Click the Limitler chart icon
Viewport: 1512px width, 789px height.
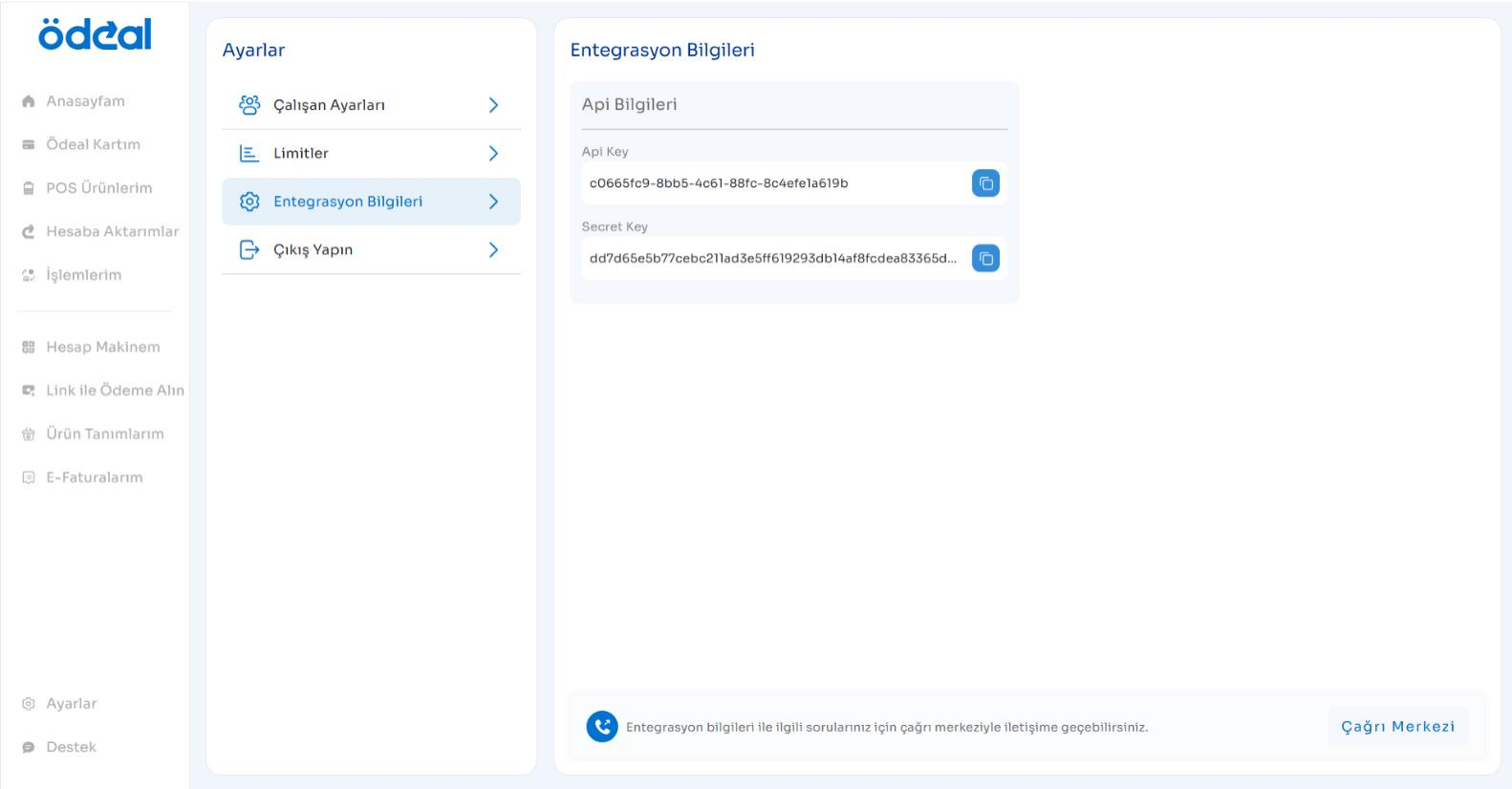[249, 154]
